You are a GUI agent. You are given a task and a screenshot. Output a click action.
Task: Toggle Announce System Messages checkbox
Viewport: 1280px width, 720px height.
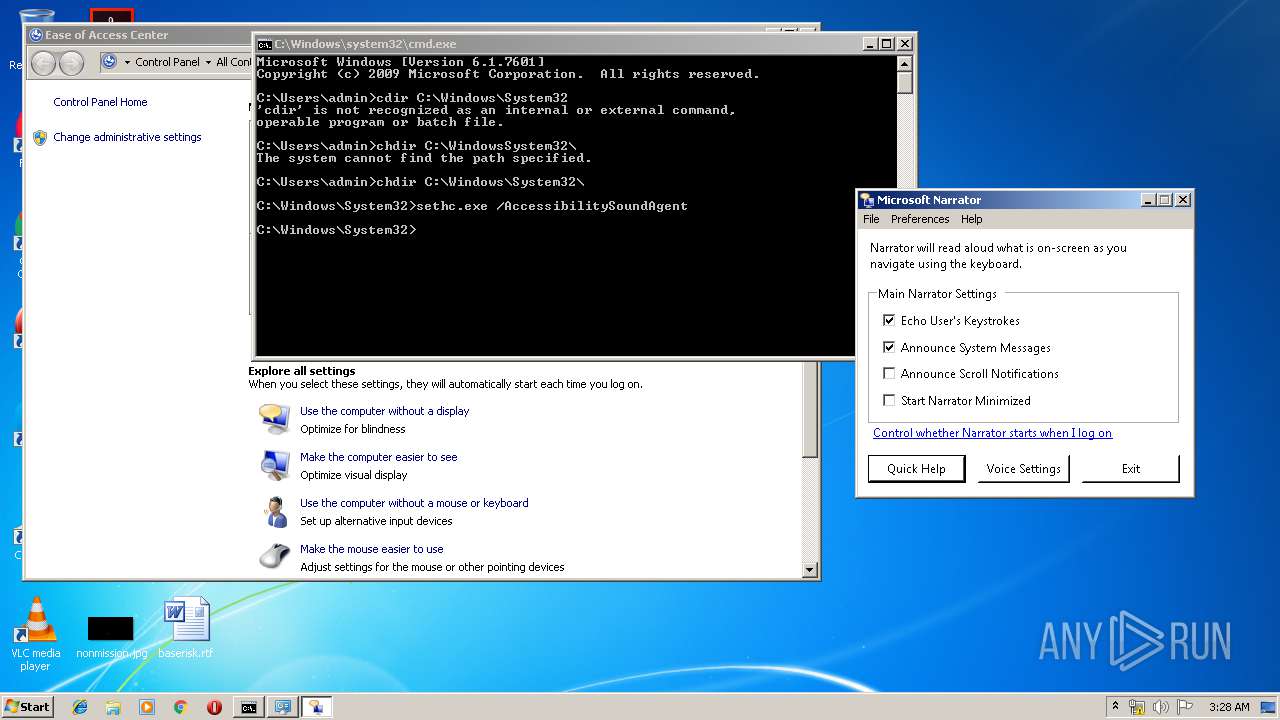pos(889,348)
